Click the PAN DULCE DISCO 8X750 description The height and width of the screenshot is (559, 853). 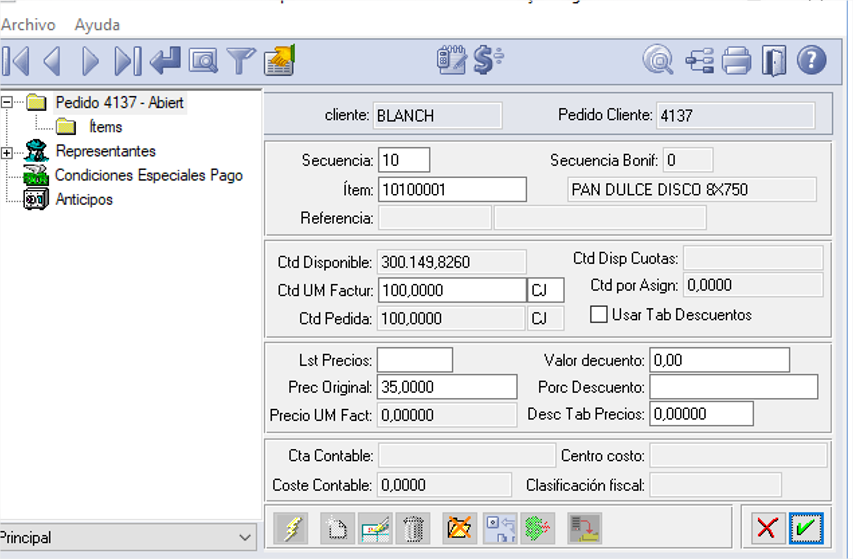click(x=691, y=189)
